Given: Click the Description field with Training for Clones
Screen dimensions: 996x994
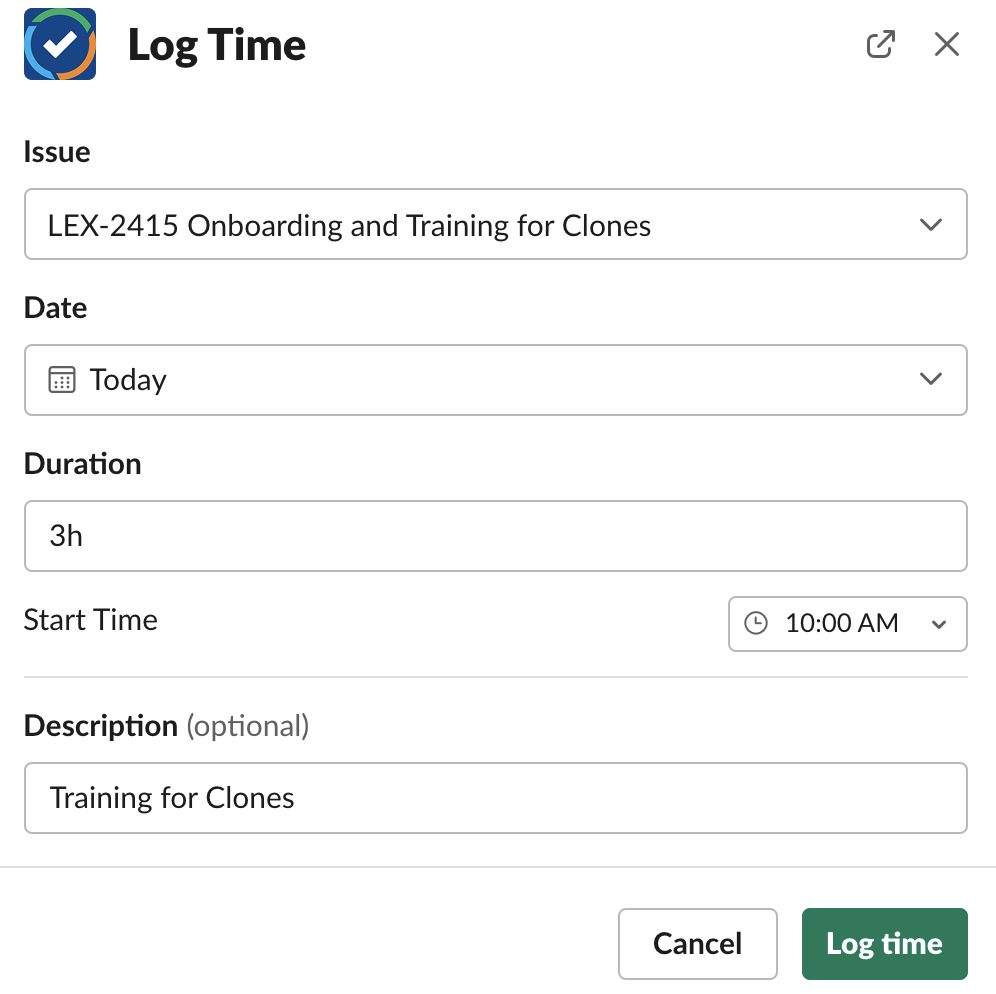Looking at the screenshot, I should coord(496,797).
